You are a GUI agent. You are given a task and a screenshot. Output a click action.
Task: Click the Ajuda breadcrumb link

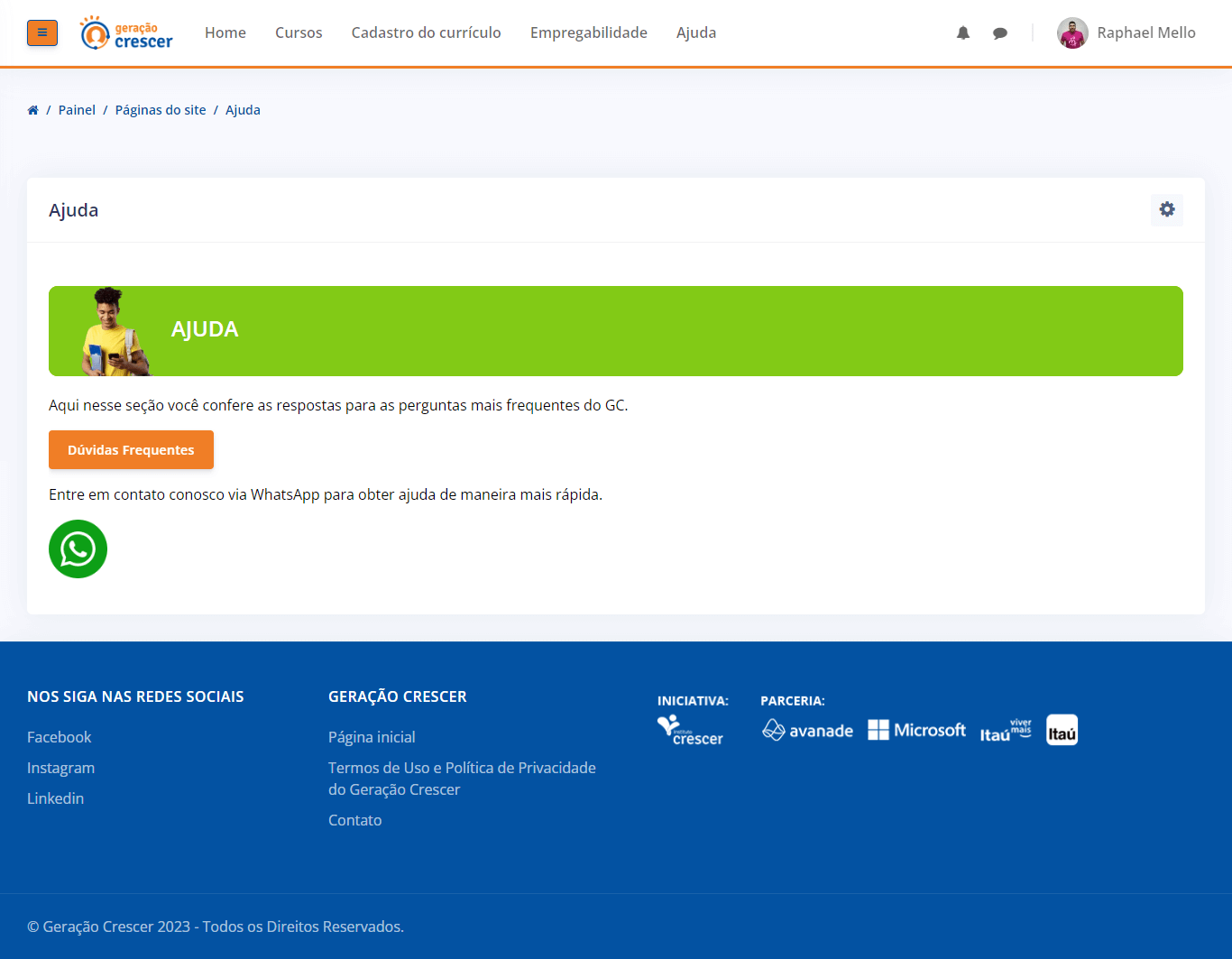tap(243, 110)
